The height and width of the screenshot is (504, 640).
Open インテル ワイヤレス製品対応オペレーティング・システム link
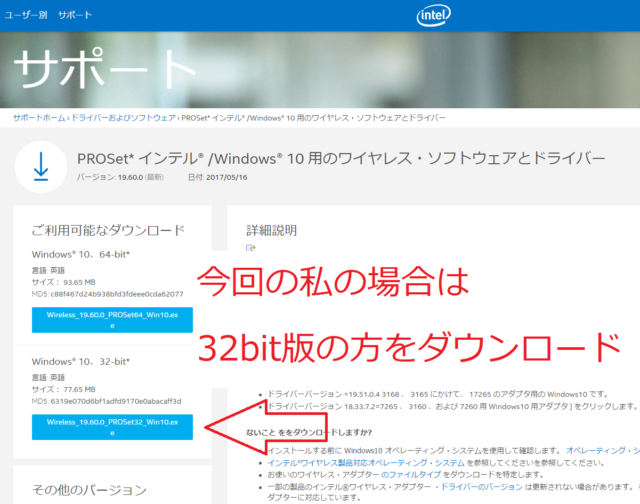tap(366, 463)
